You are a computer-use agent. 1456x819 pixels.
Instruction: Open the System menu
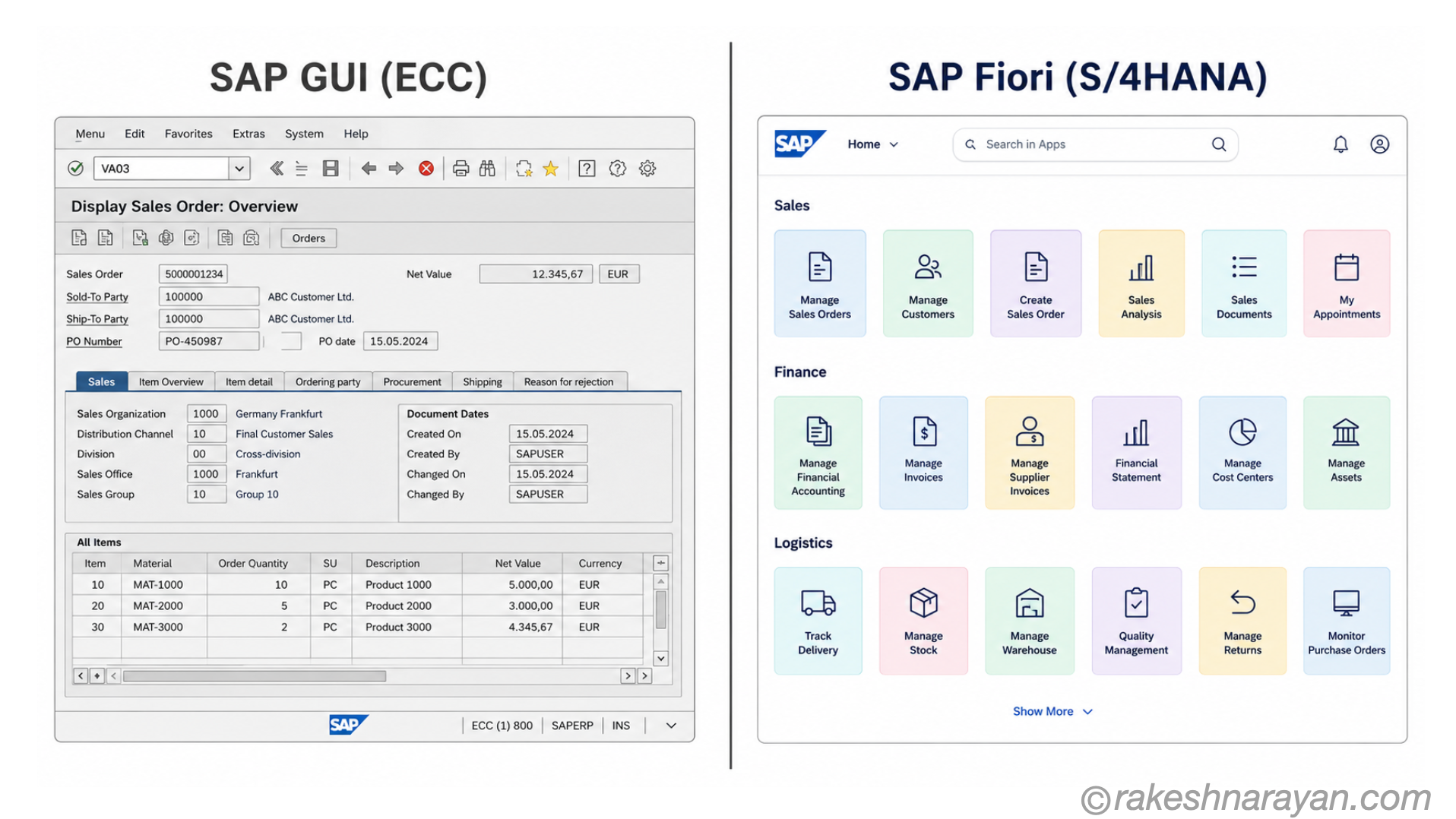tap(304, 134)
